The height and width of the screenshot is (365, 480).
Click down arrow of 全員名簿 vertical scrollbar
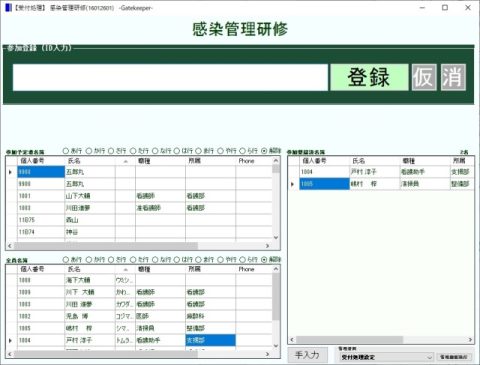pyautogui.click(x=276, y=346)
